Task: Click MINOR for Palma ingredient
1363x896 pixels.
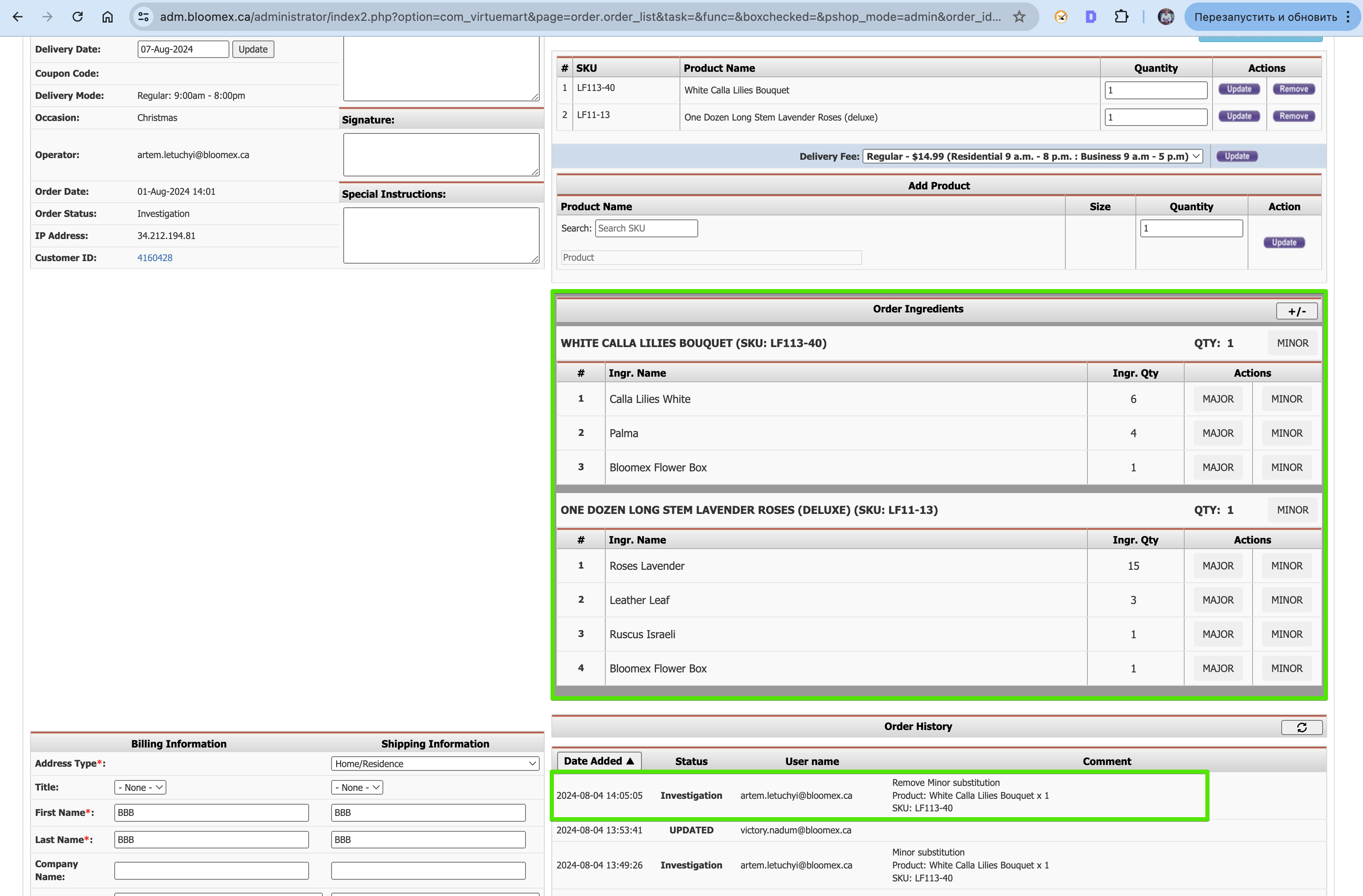Action: point(1287,434)
